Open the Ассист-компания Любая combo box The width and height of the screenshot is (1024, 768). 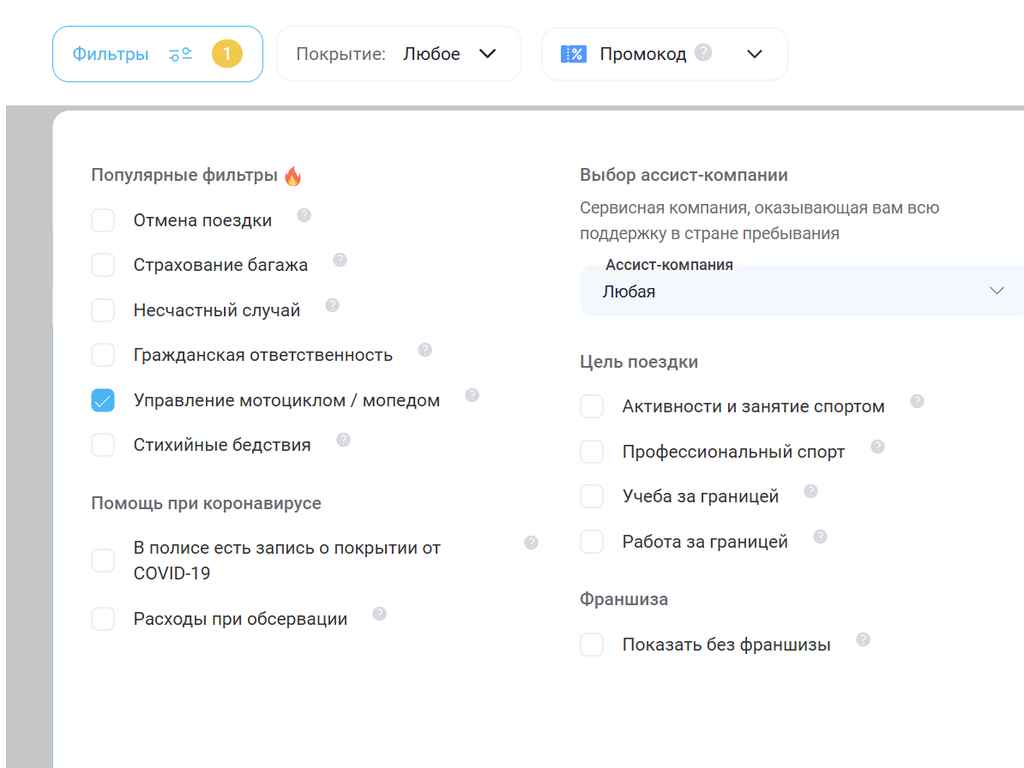click(x=802, y=291)
